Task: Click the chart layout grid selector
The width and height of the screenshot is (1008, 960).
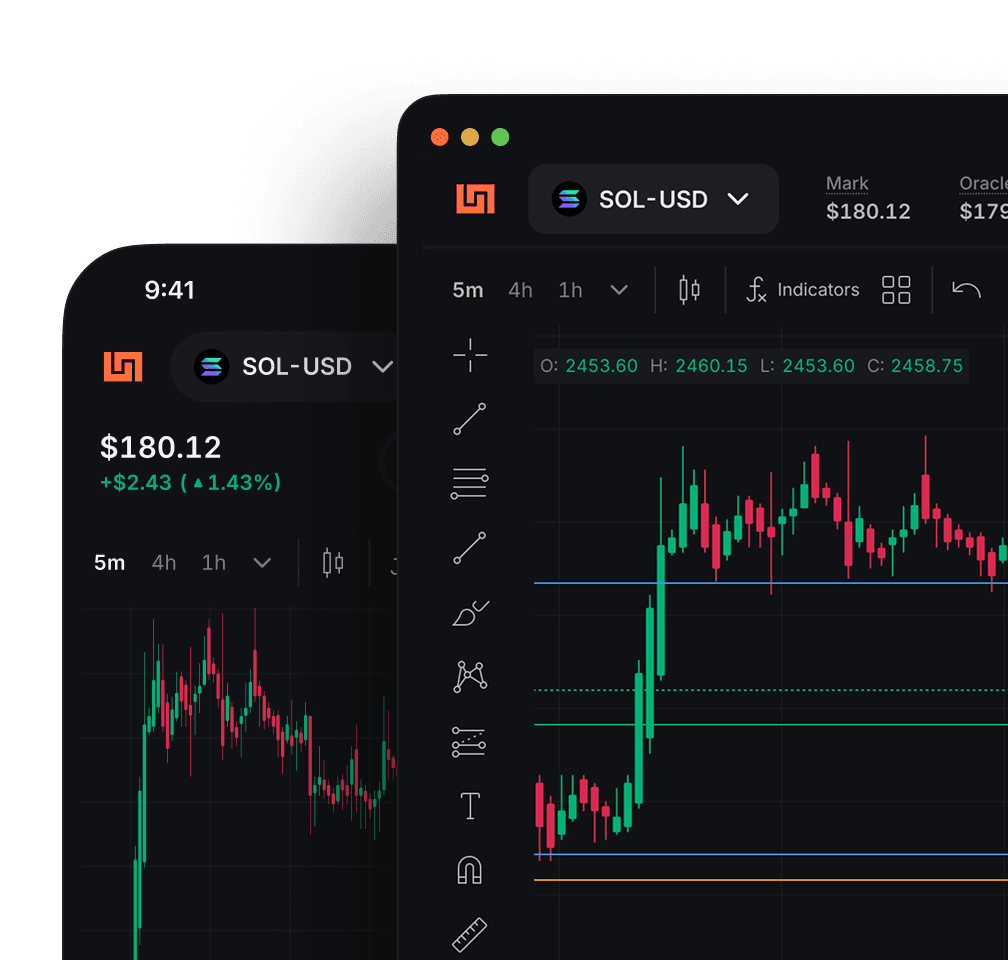Action: pos(896,289)
